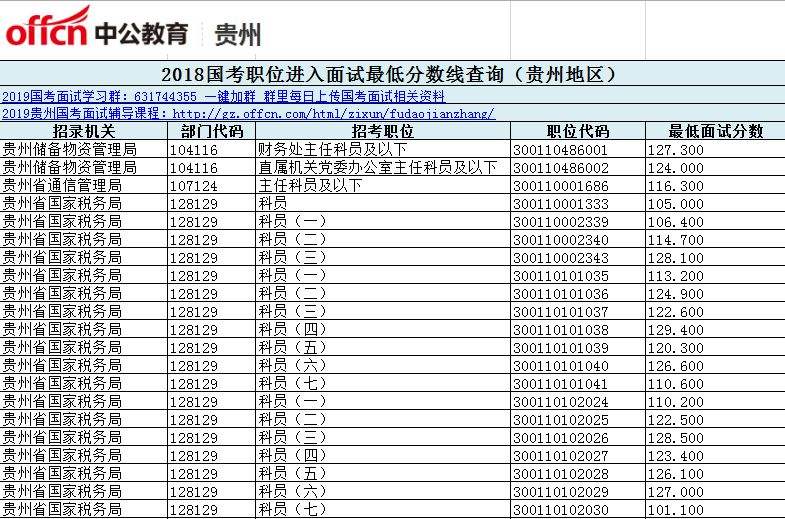
Task: Select position code 300110102028
Action: 578,473
